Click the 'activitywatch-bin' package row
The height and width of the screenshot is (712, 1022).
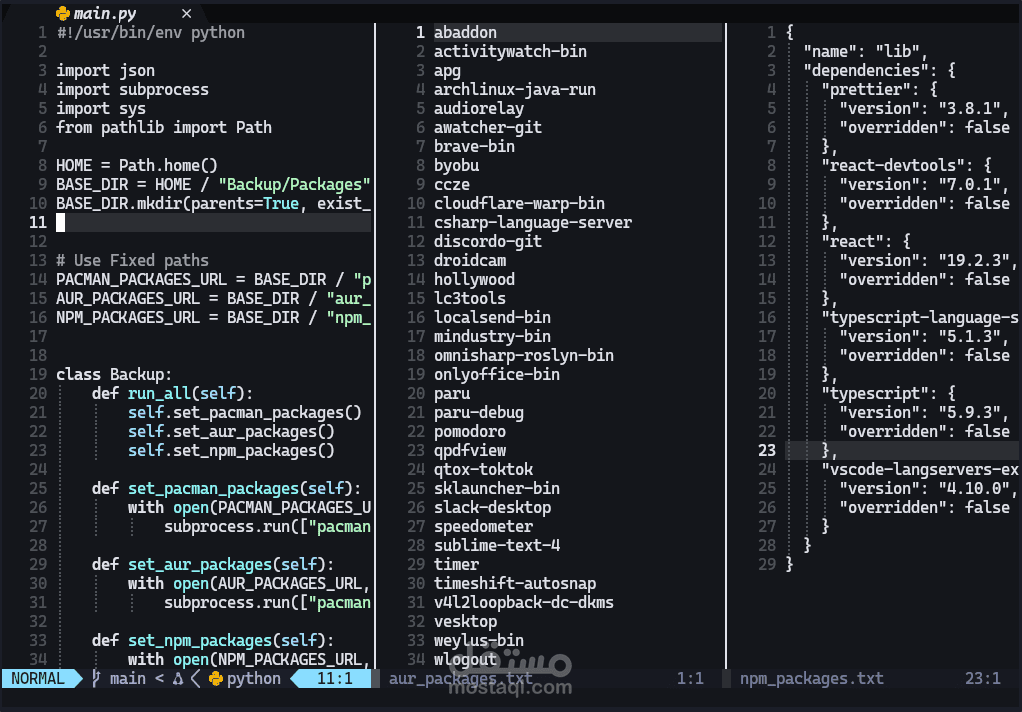coord(510,52)
